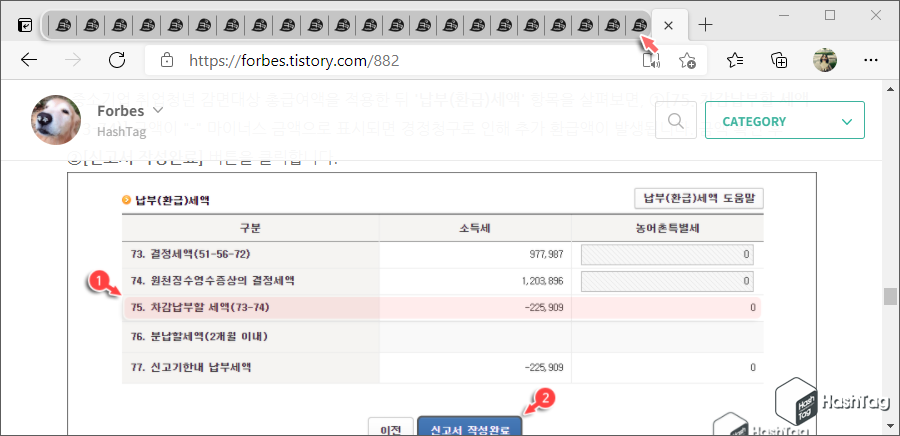
Task: Add this page to favorites star
Action: (687, 60)
